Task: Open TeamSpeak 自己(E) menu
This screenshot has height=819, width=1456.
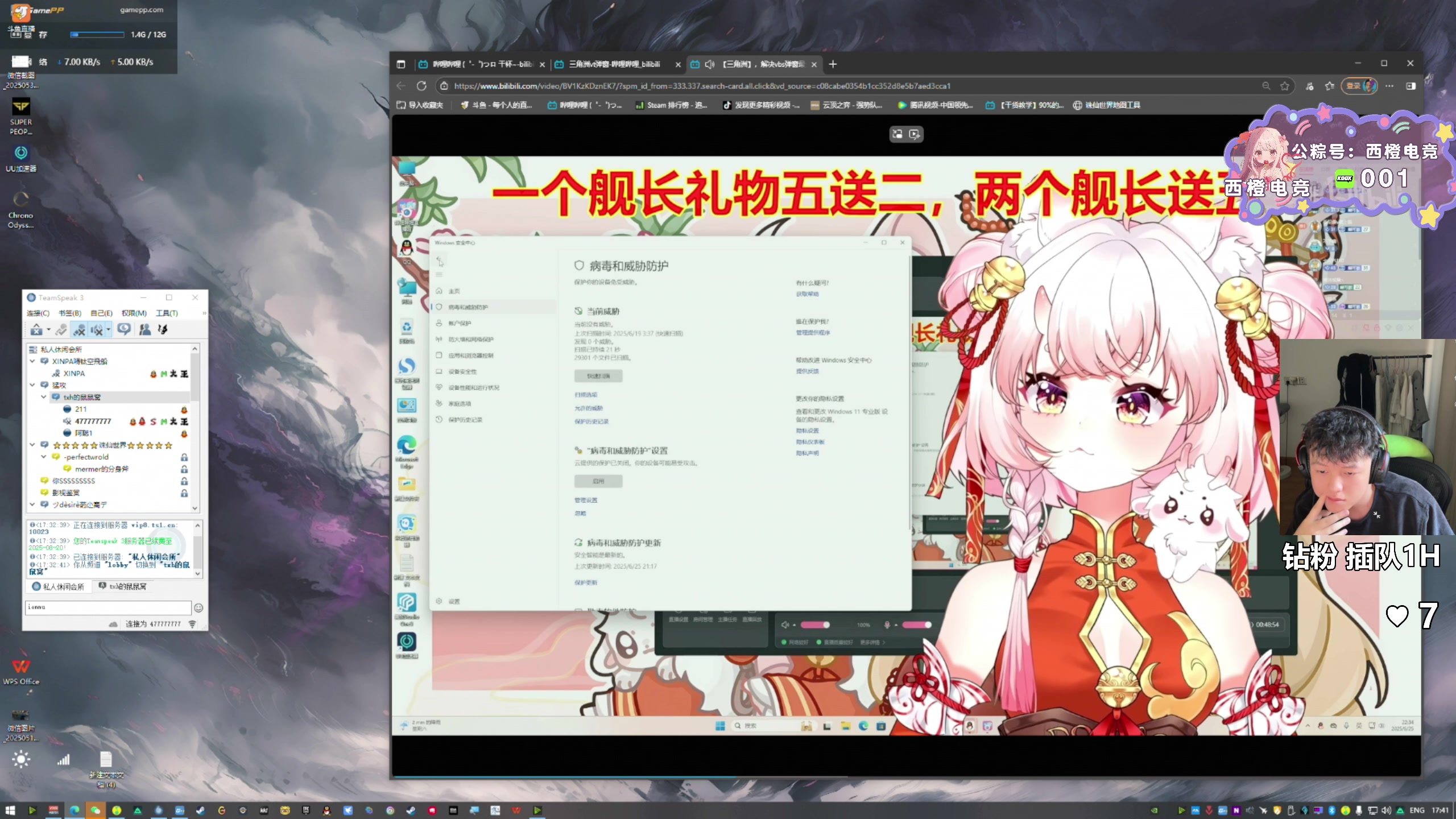Action: click(x=101, y=313)
